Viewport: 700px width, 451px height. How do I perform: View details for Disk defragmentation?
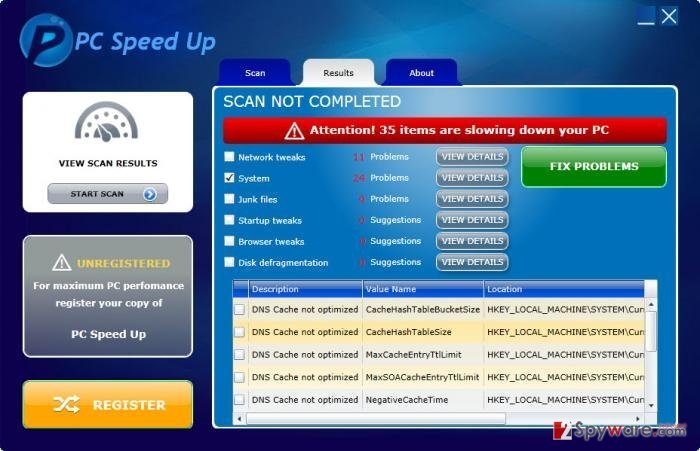[472, 262]
